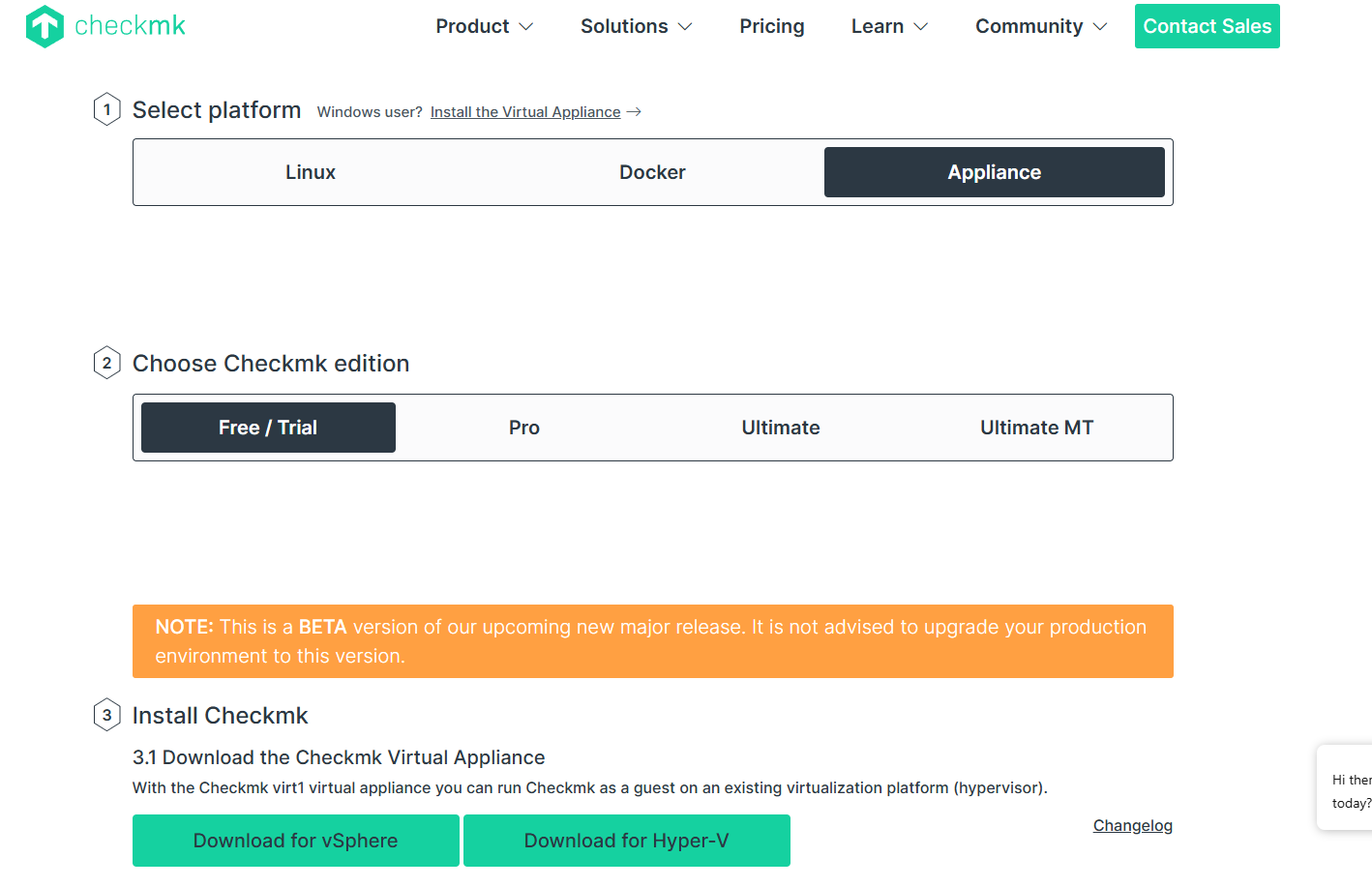The width and height of the screenshot is (1372, 887).
Task: Click the BETA version note banner
Action: [x=653, y=641]
